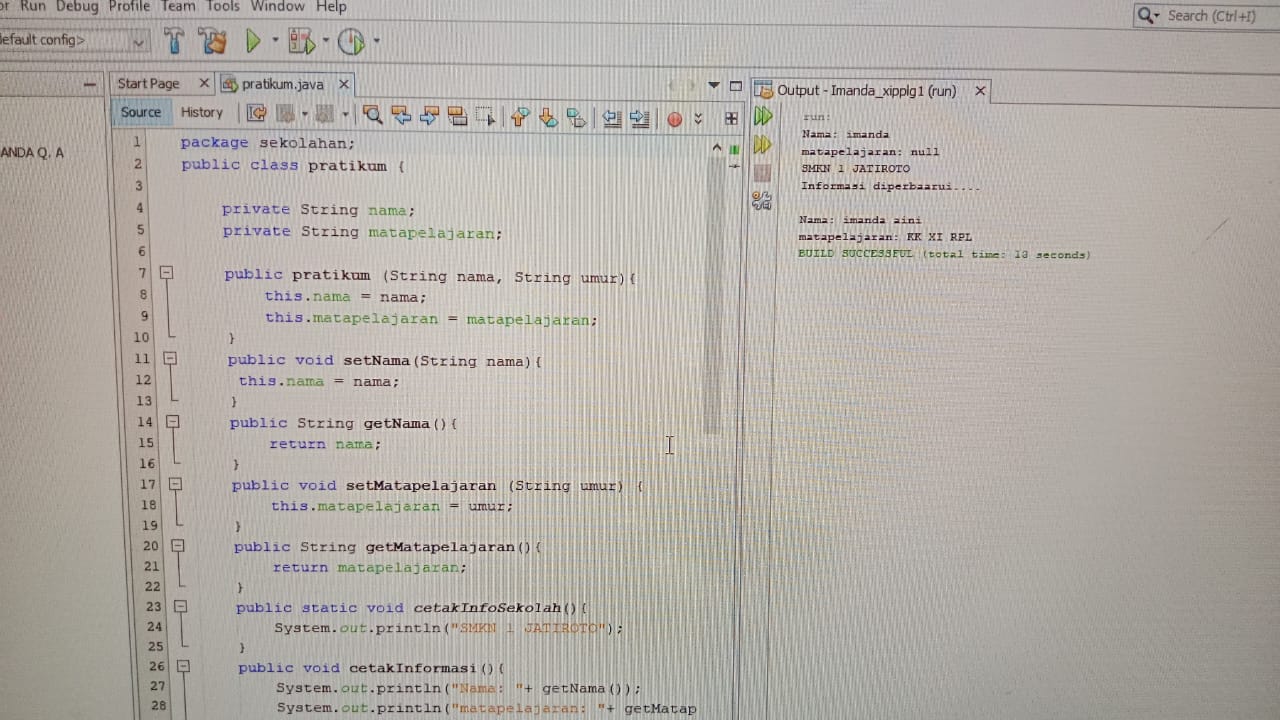Click the editor vertical scrollbar
Screen dimensions: 1280x720
(x=714, y=300)
